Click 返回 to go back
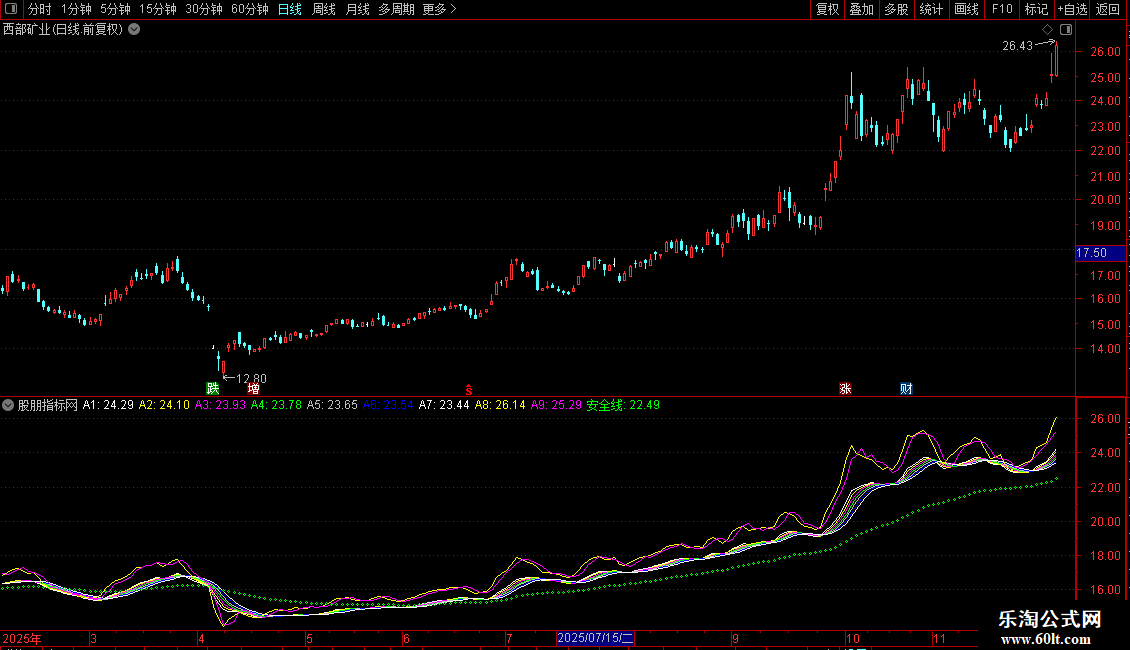 [1108, 9]
